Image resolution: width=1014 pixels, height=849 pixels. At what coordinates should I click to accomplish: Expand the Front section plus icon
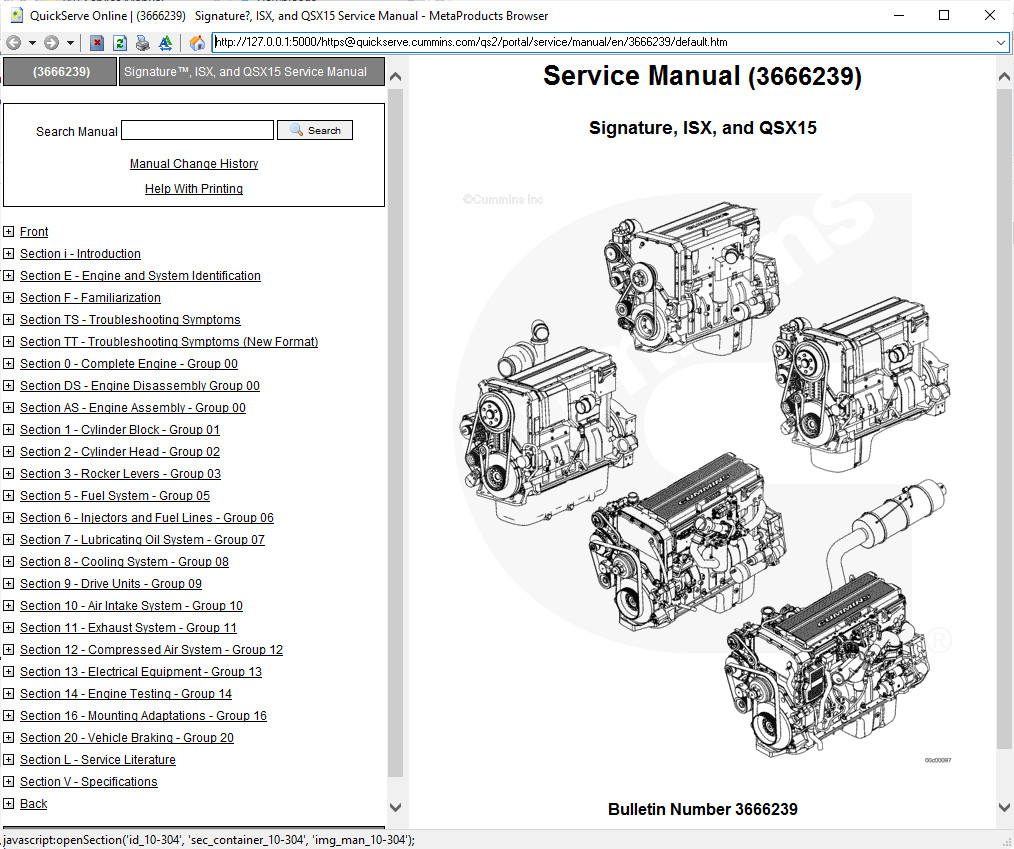click(8, 231)
